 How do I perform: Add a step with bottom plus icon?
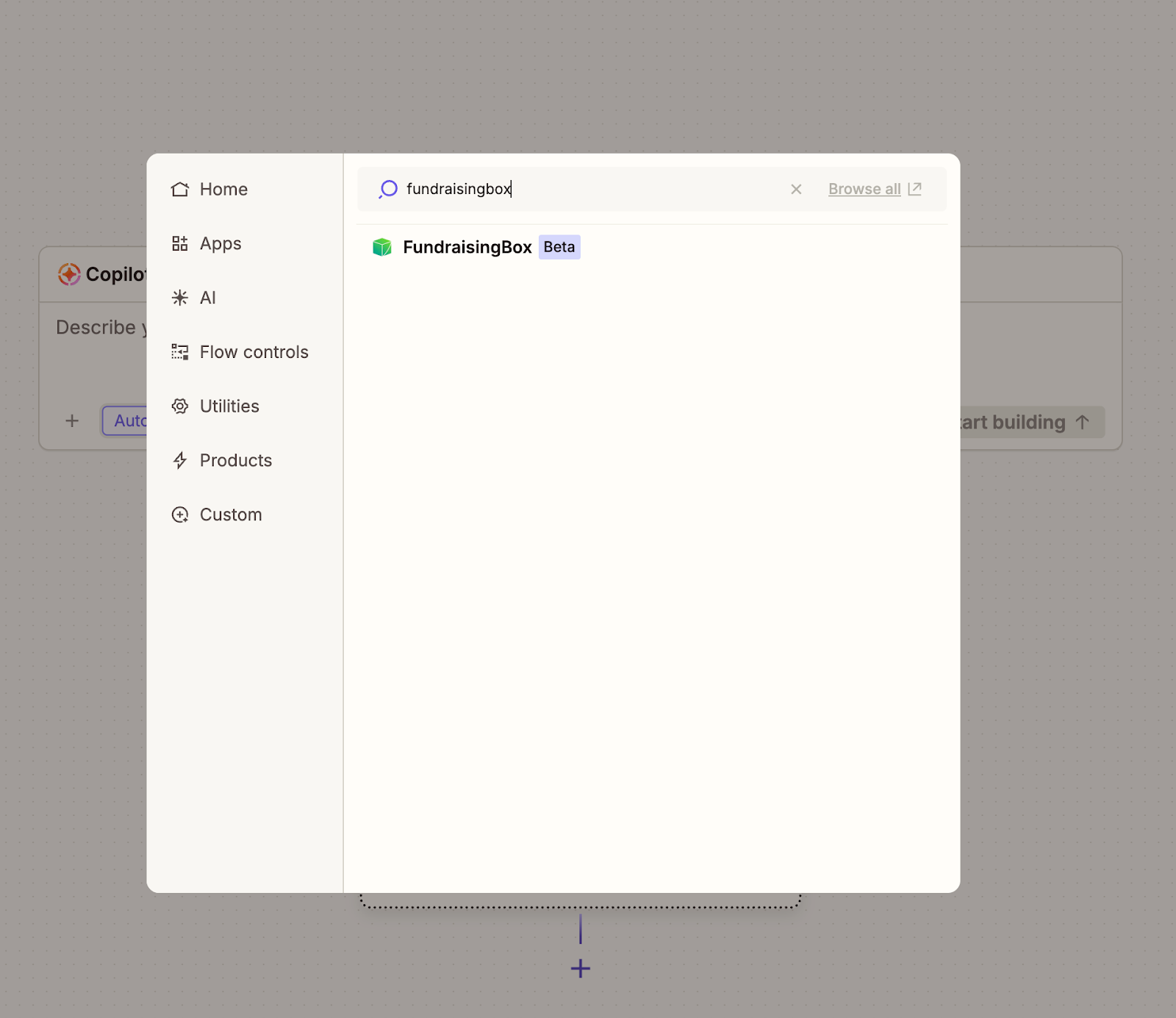(581, 969)
